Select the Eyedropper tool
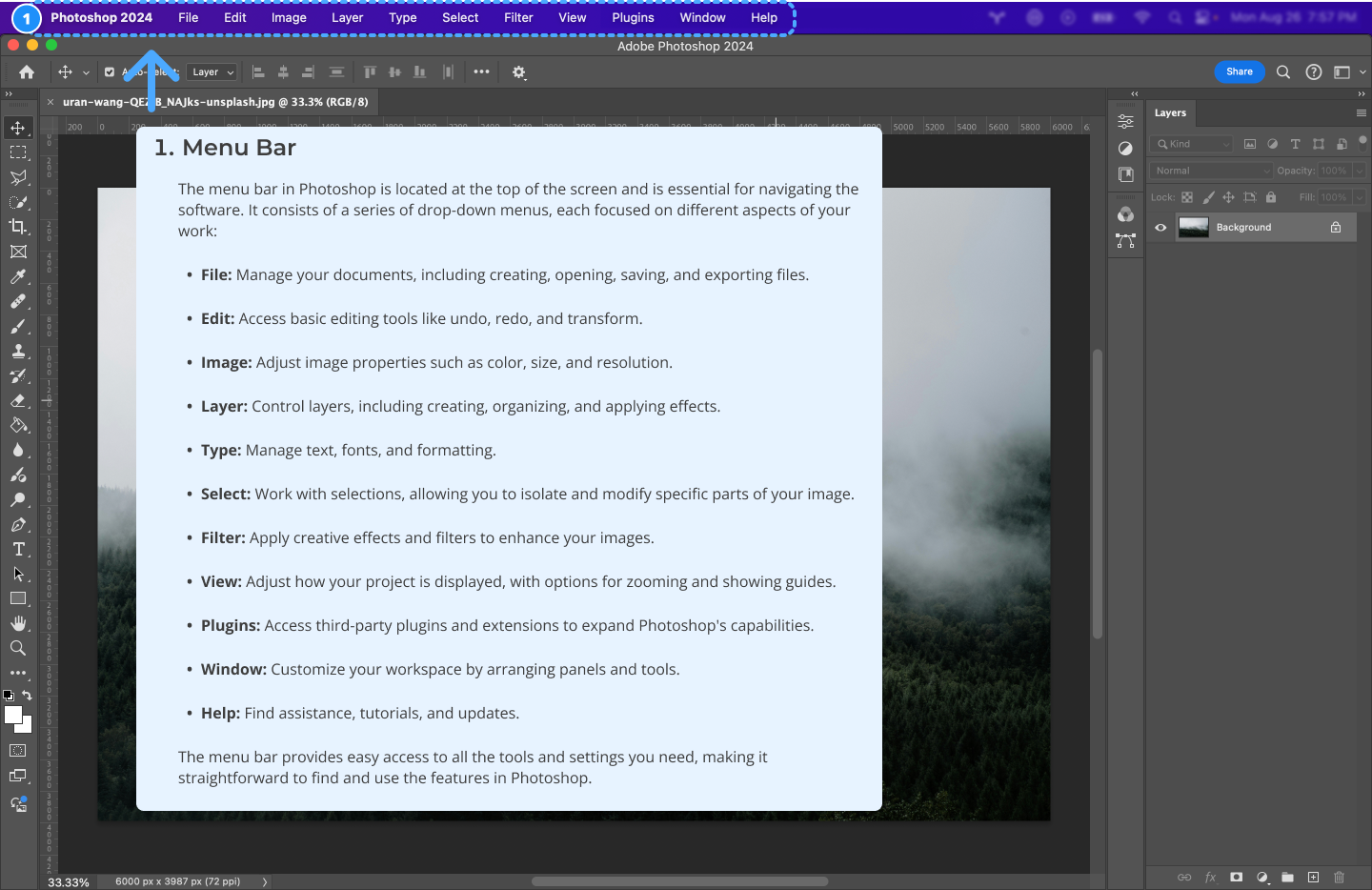 coord(18,276)
